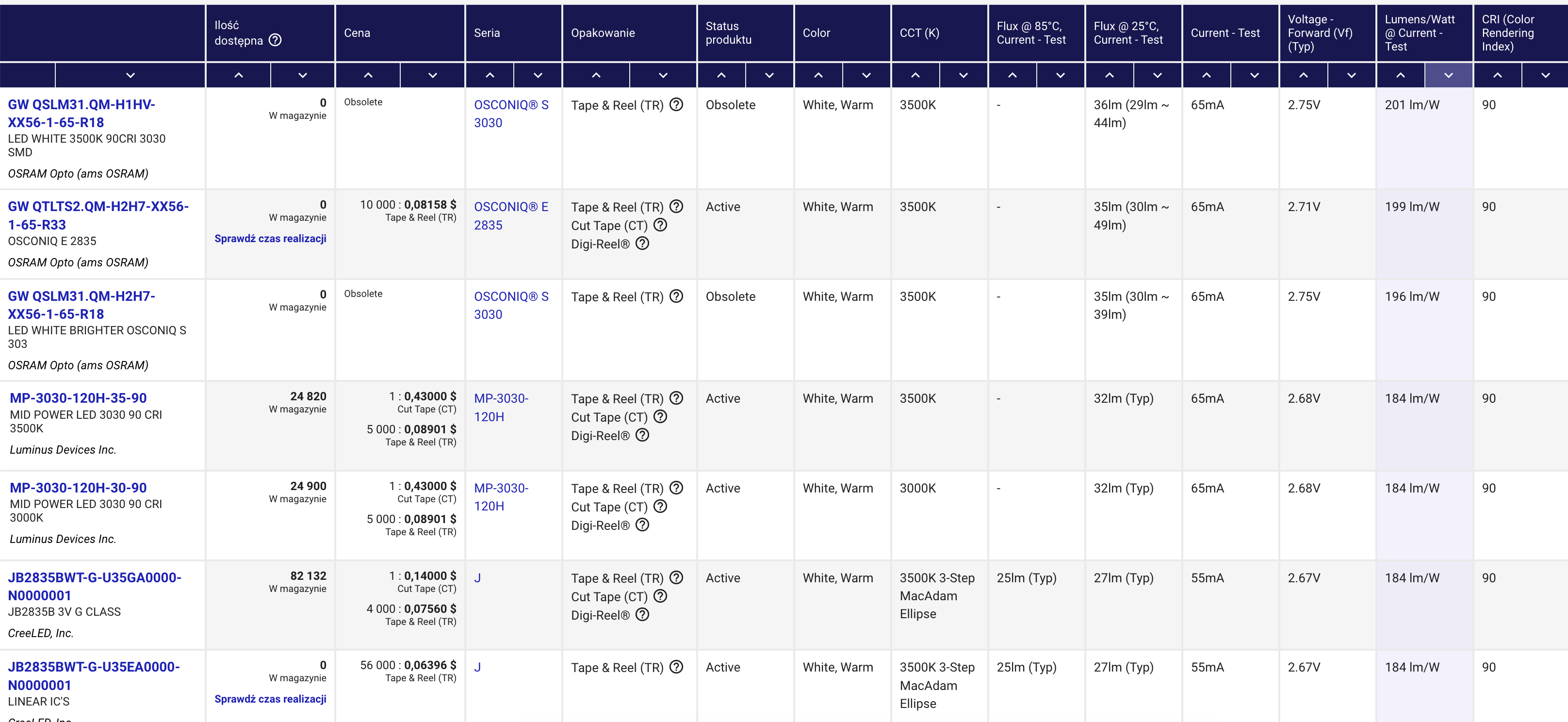Sort Flux @ 25°C column descending

1158,76
